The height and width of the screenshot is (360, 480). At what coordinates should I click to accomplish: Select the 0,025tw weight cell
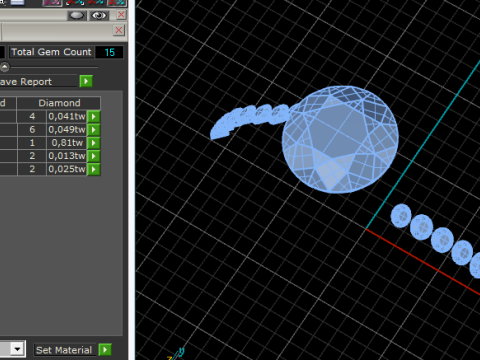(x=67, y=169)
